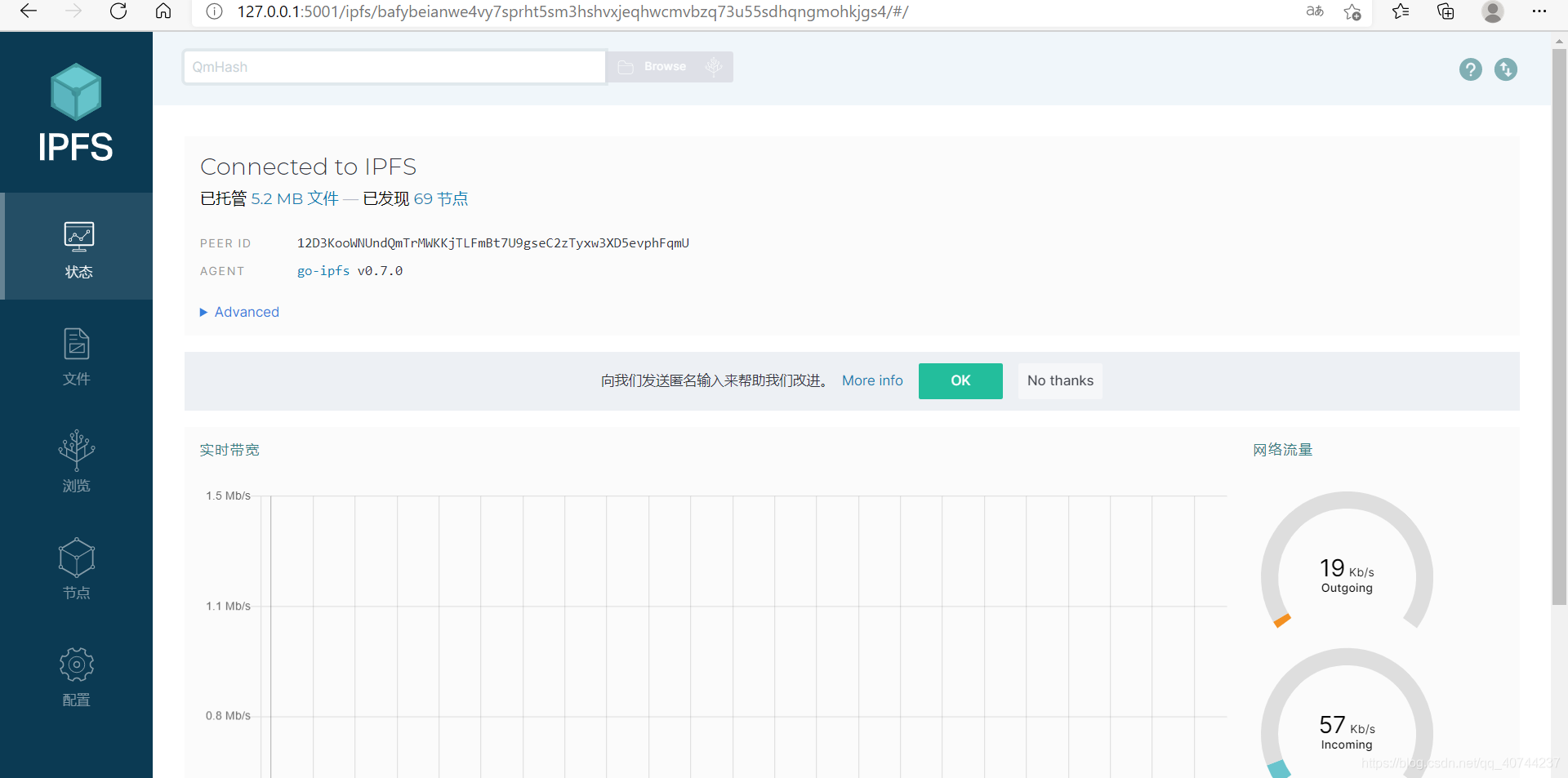Click the up-down arrows icon in header

[x=1506, y=69]
